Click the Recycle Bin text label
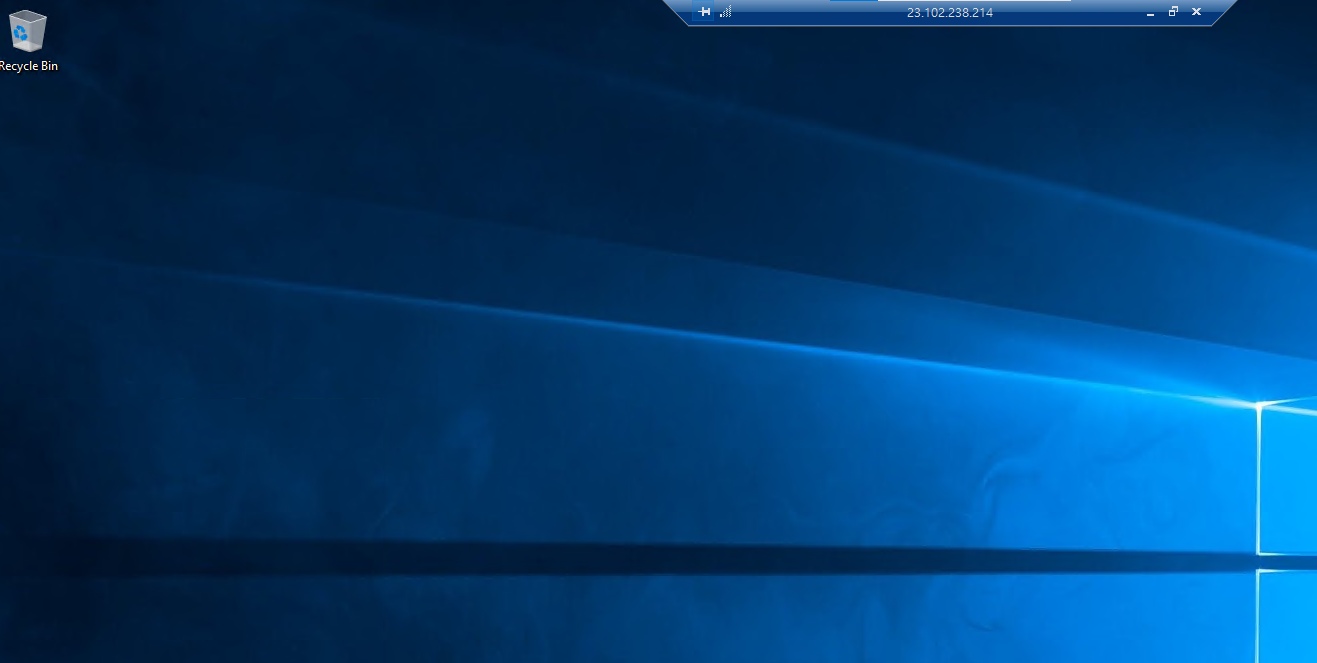The width and height of the screenshot is (1317, 663). (x=28, y=66)
